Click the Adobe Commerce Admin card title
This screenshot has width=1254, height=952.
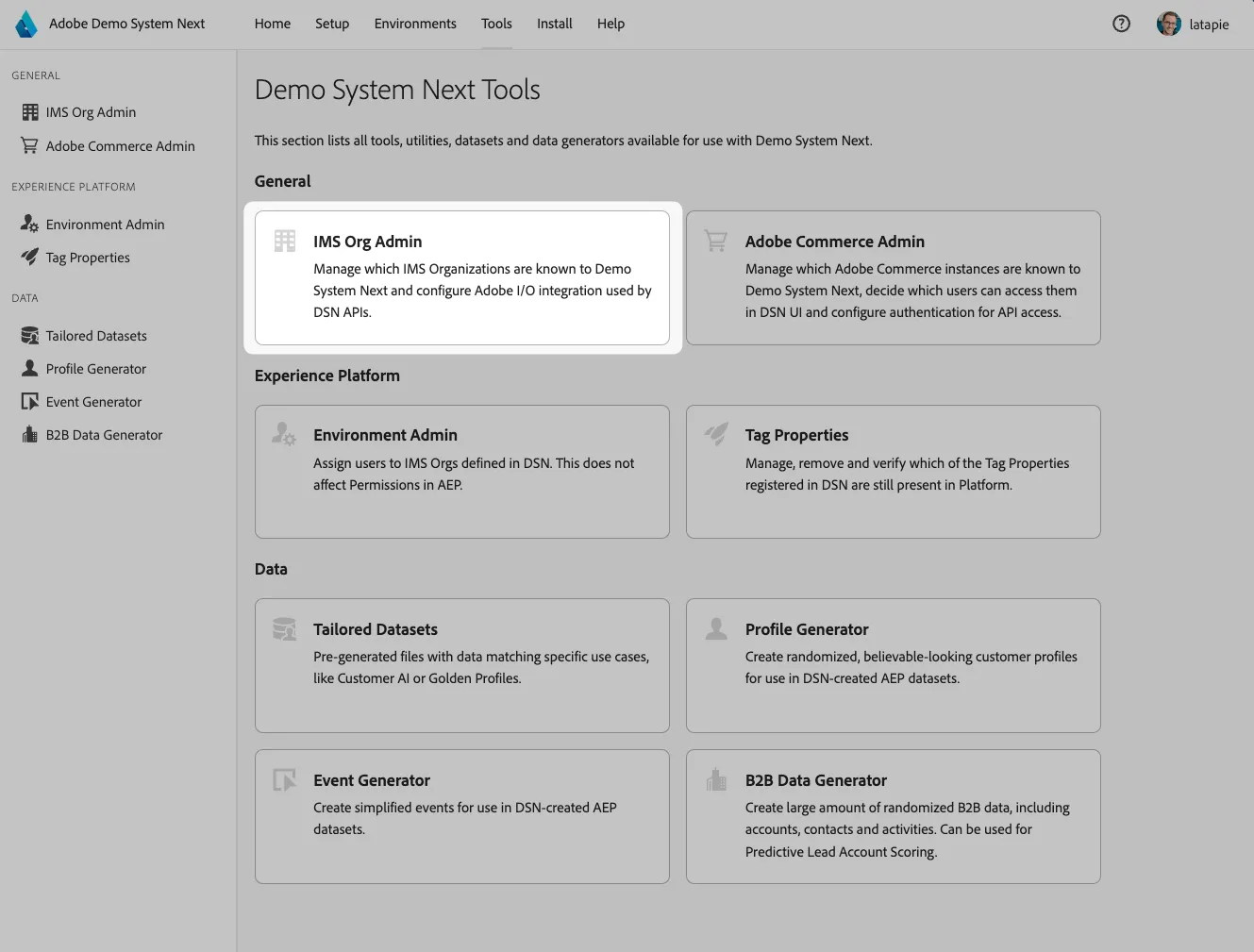click(x=835, y=242)
